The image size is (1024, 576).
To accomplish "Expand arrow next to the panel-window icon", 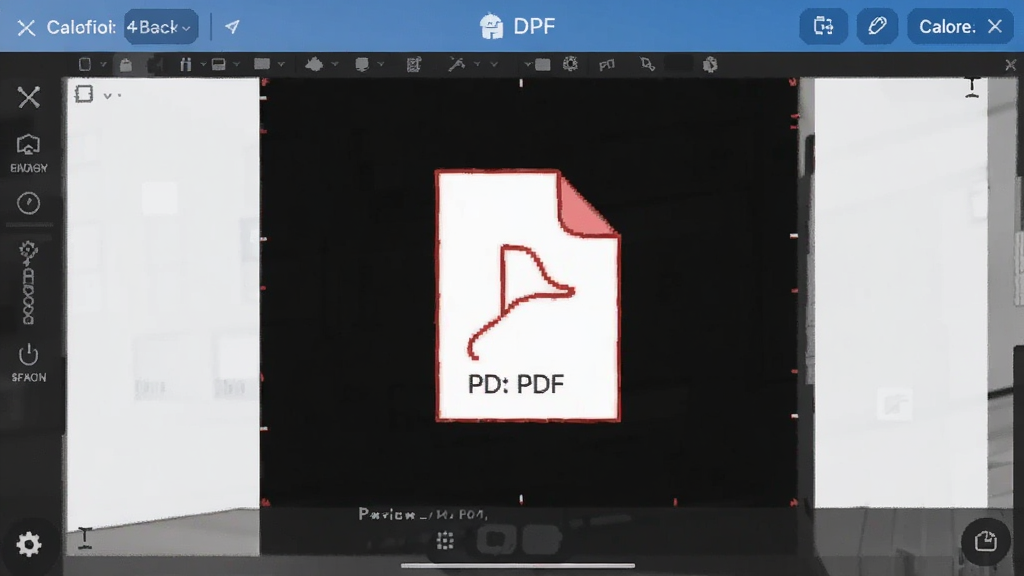I will coord(236,65).
